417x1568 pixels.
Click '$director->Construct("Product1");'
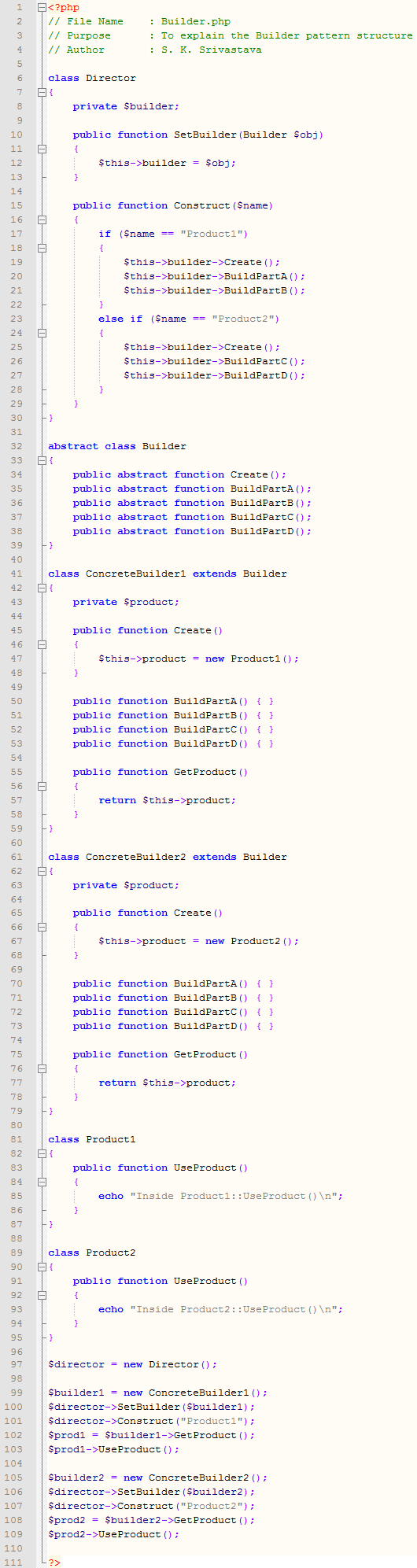[151, 1421]
